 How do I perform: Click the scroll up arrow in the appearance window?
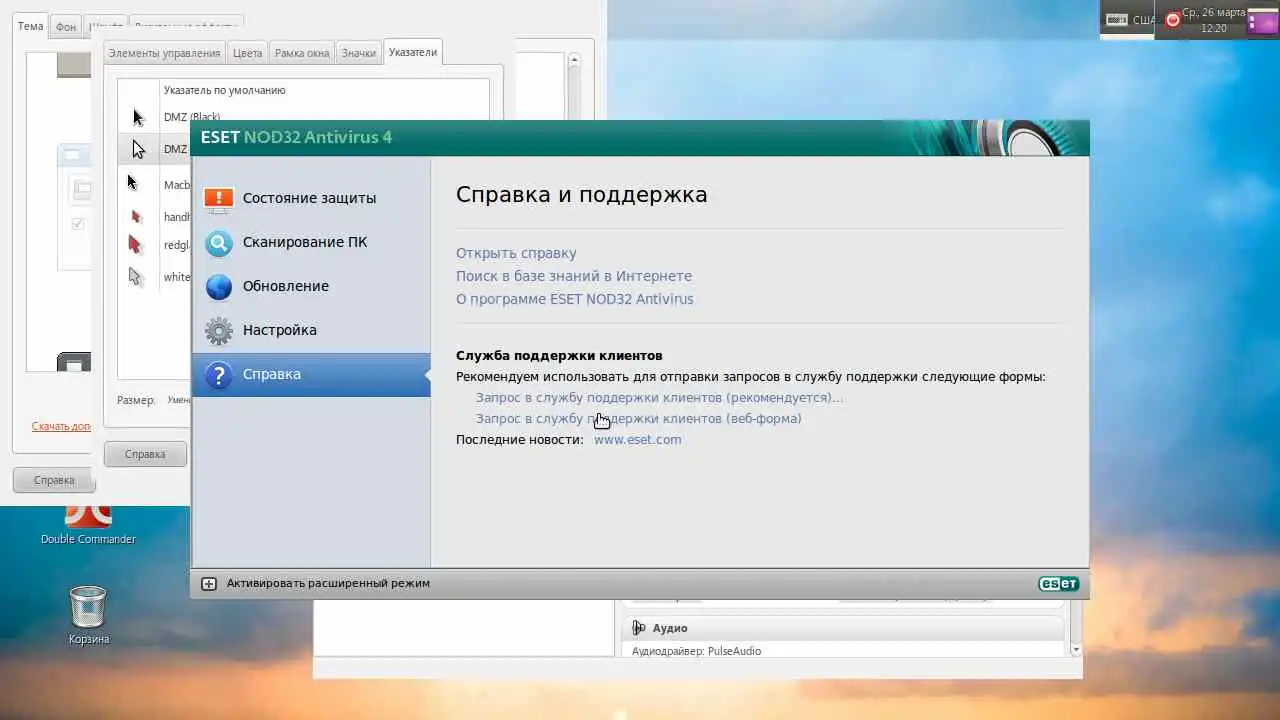[x=574, y=61]
